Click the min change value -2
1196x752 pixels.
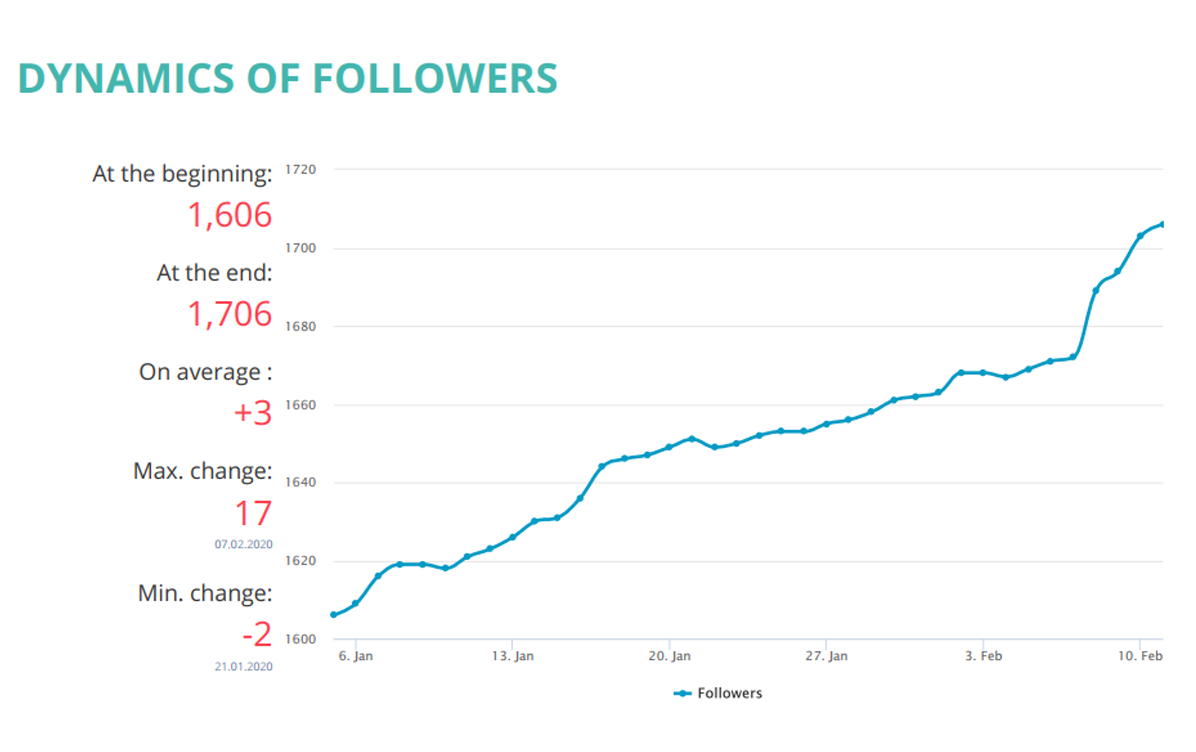coord(255,634)
